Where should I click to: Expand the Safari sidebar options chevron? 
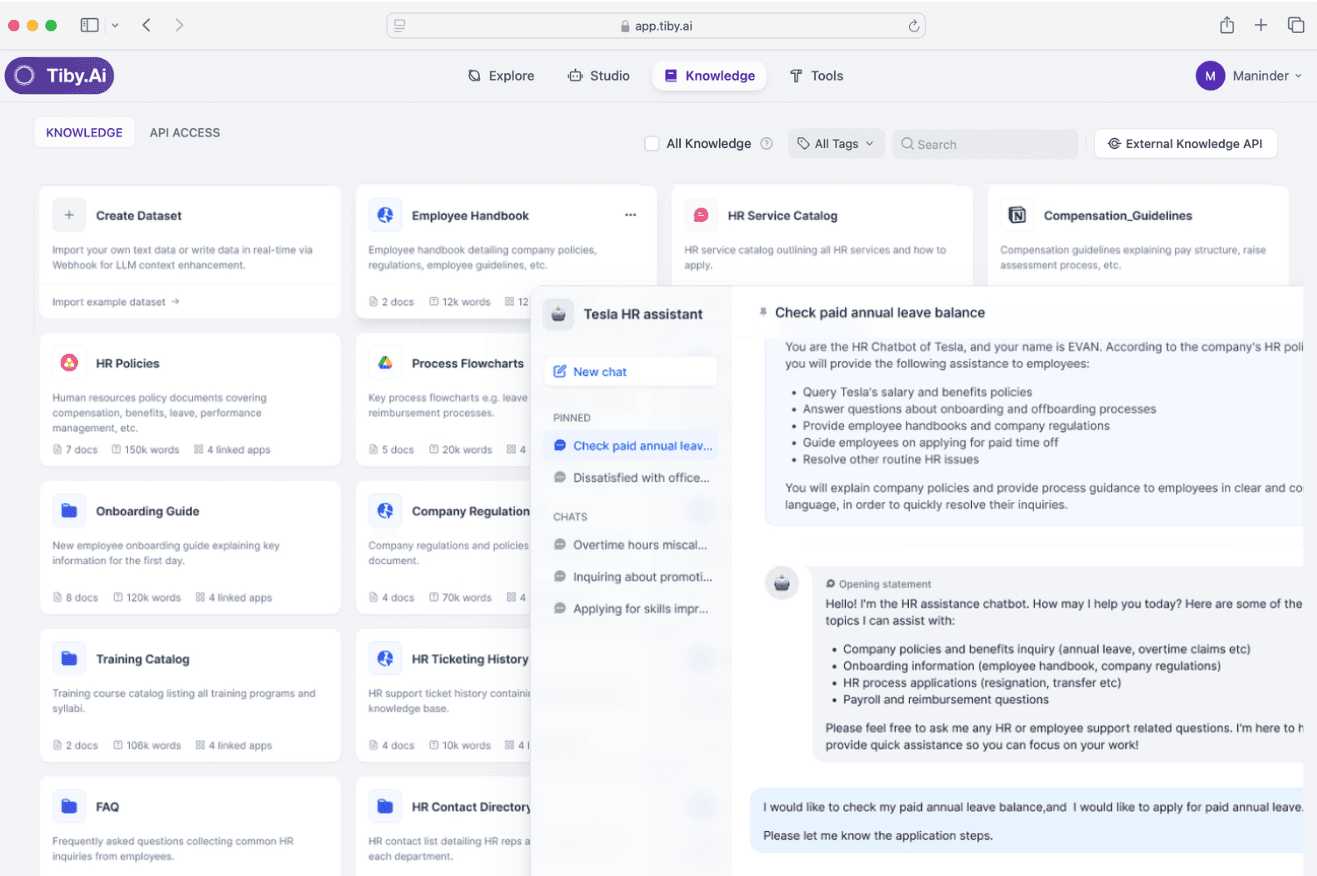115,25
